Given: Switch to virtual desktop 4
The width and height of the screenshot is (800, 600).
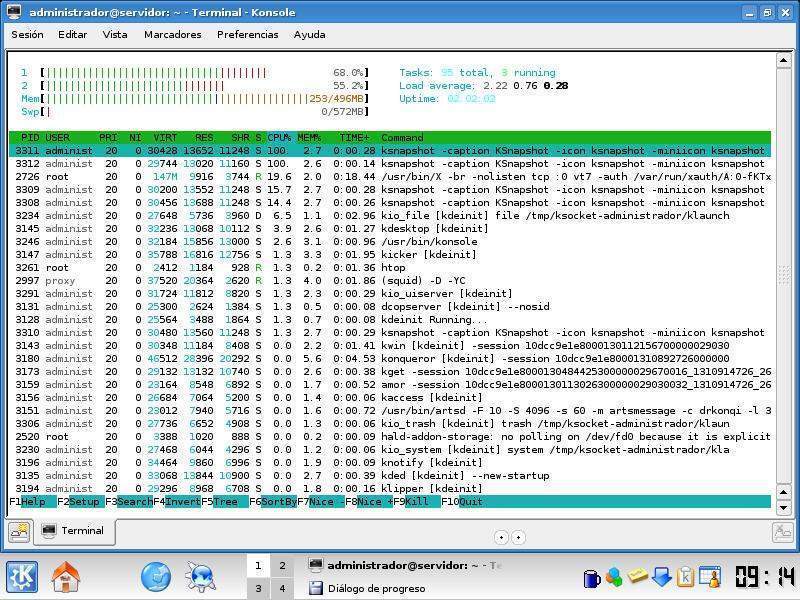Looking at the screenshot, I should click(x=282, y=588).
